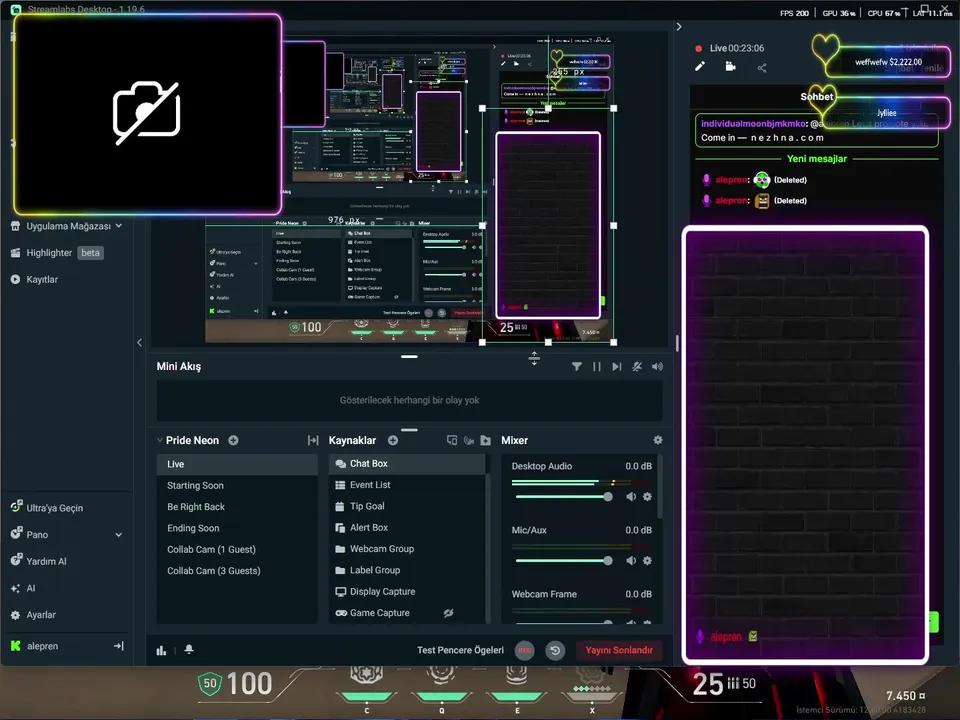Mute the Mic/Aux audio source
960x720 pixels.
[631, 561]
